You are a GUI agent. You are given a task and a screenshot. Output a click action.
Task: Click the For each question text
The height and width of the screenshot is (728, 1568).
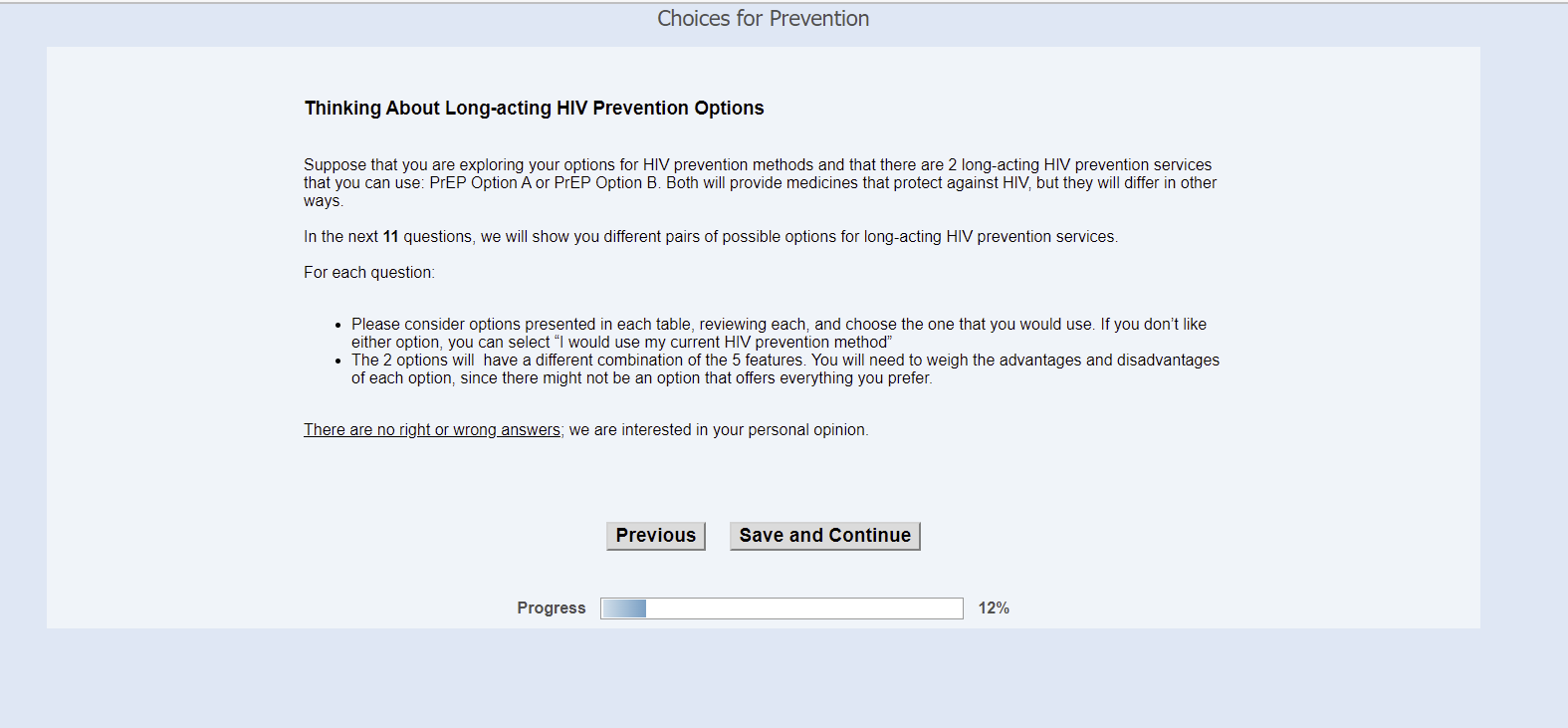[x=369, y=273]
